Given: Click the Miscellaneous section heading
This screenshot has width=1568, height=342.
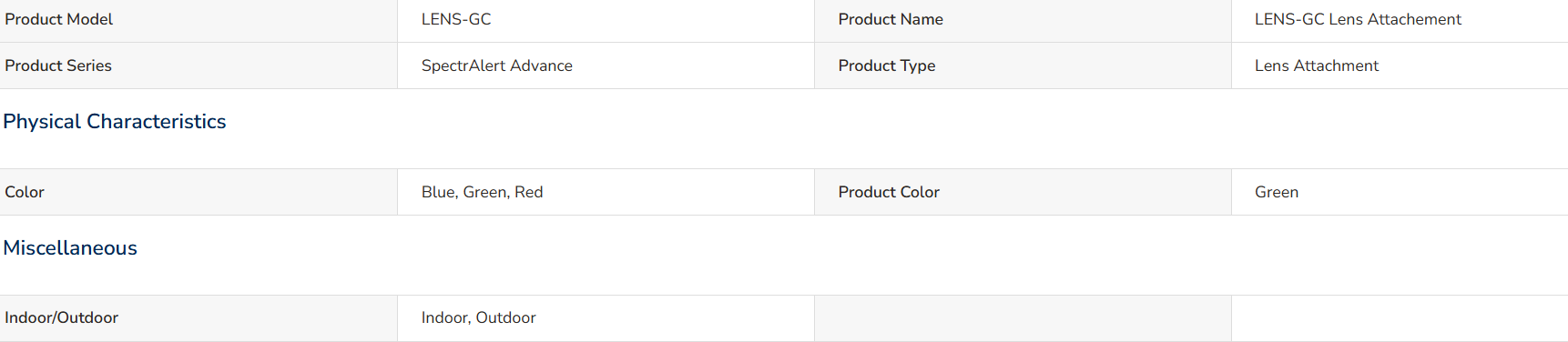Looking at the screenshot, I should tap(70, 247).
